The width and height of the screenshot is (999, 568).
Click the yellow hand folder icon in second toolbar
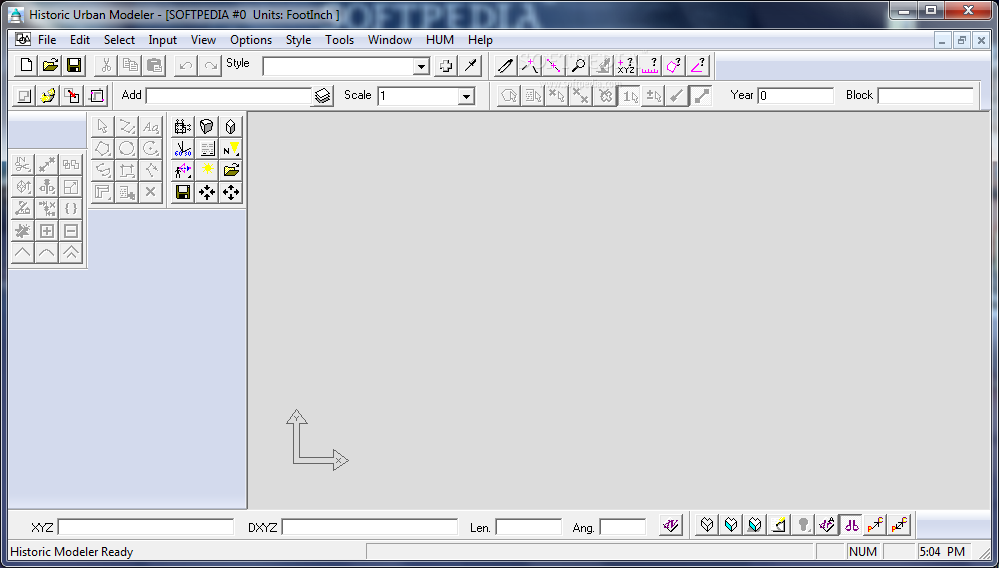pos(48,96)
